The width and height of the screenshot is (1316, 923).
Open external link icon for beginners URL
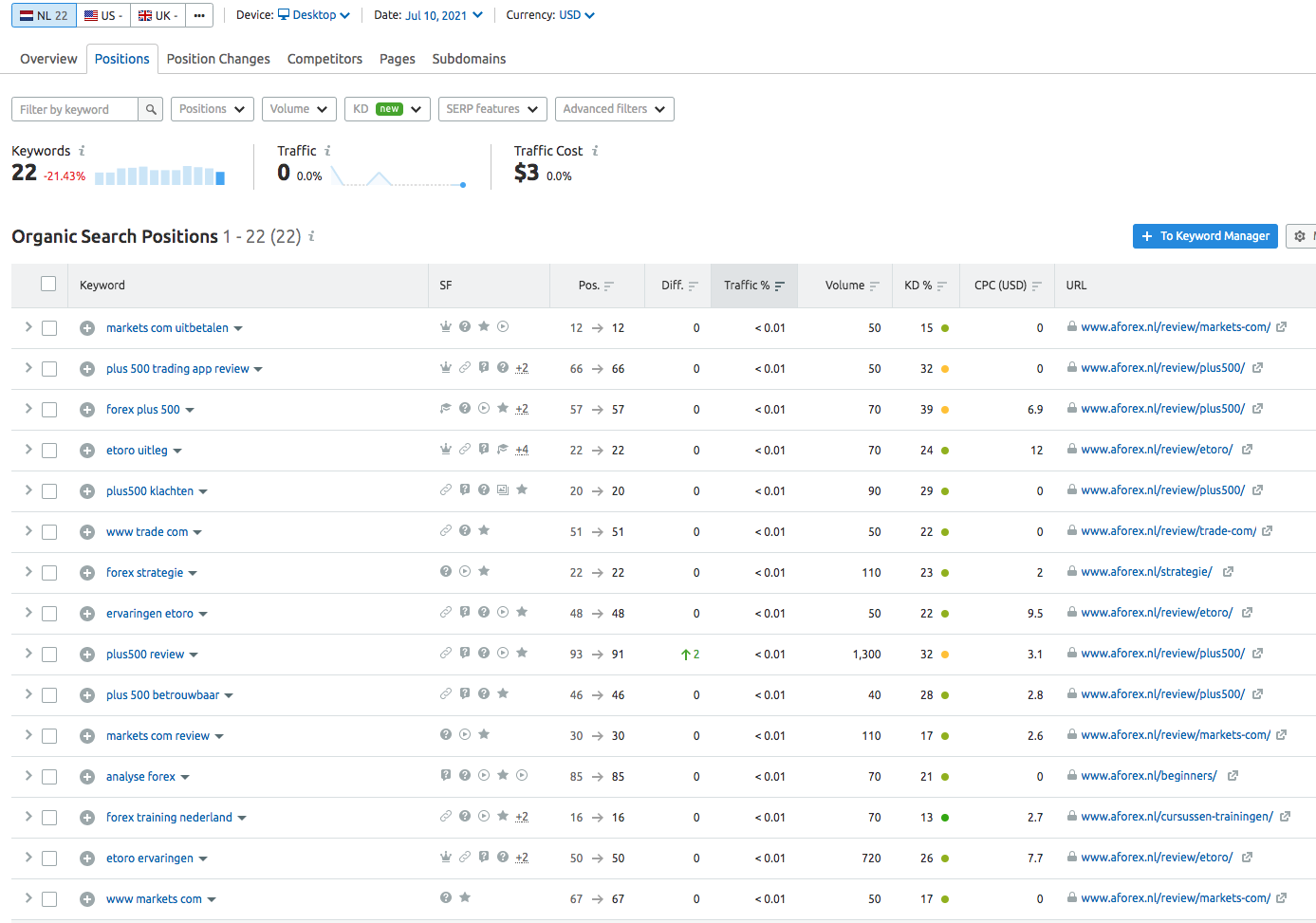tap(1233, 776)
